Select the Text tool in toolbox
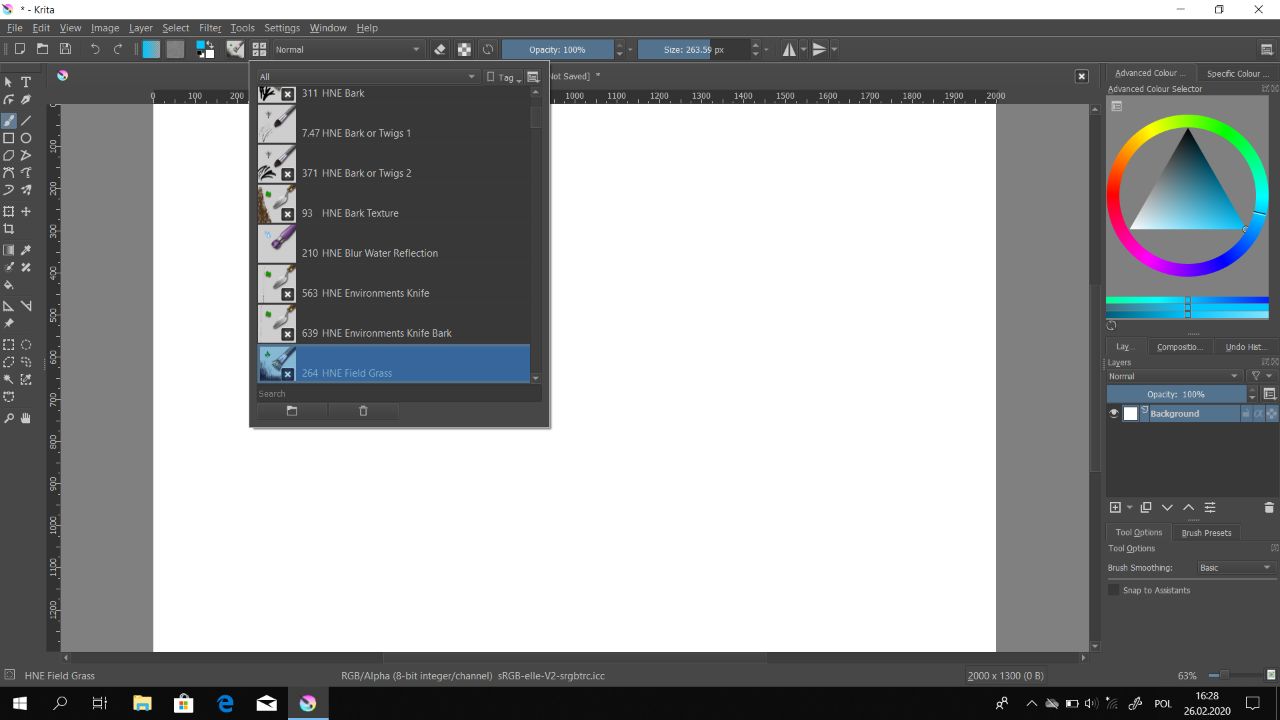The height and width of the screenshot is (720, 1280). [x=26, y=82]
